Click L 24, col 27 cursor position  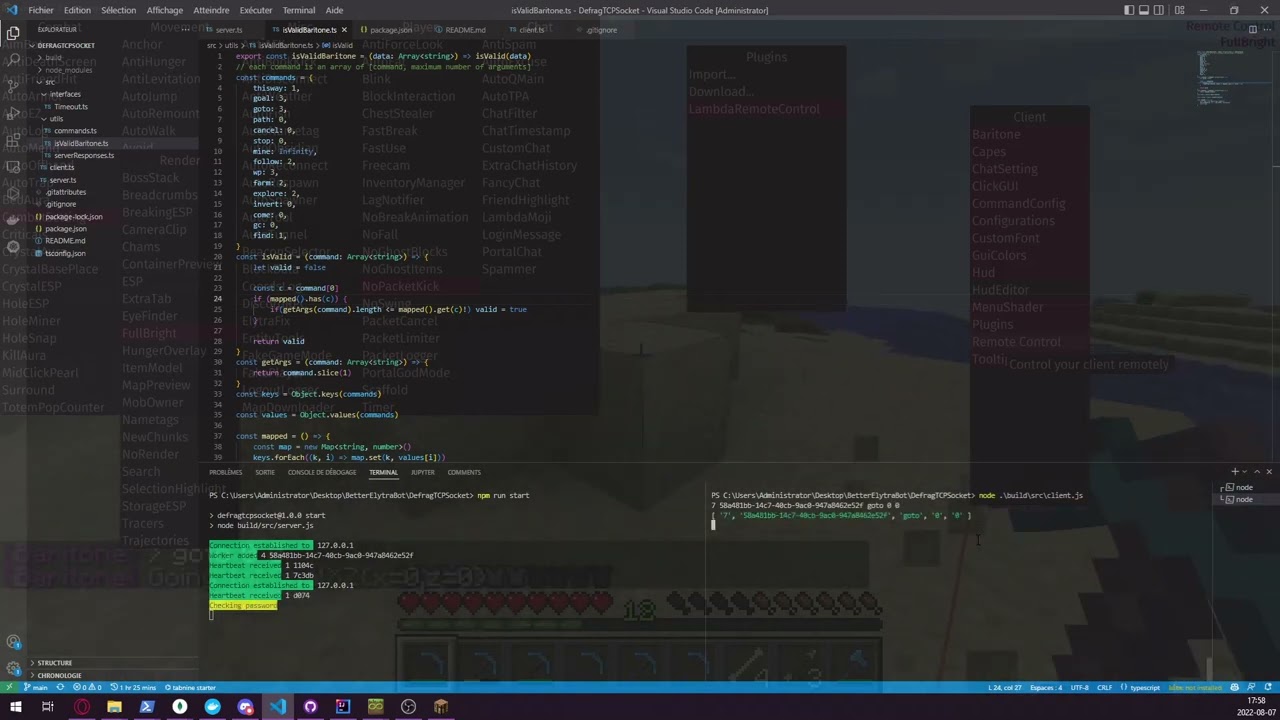click(x=1005, y=687)
